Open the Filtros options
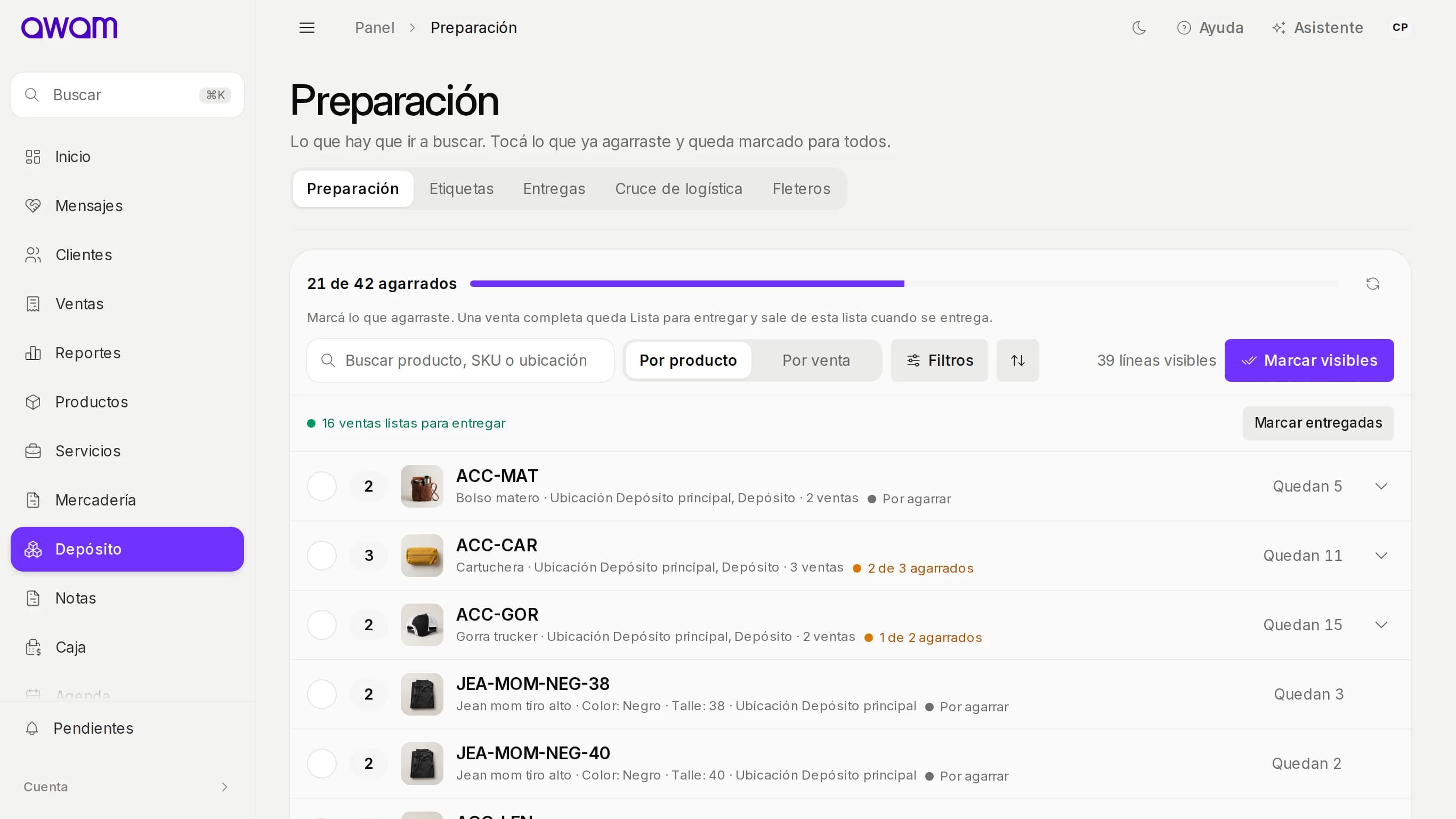The height and width of the screenshot is (819, 1456). coord(940,360)
